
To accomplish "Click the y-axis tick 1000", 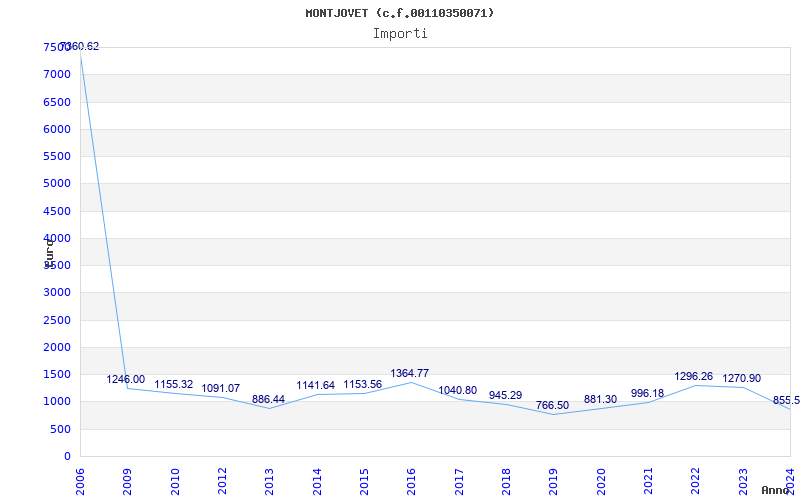I will [x=57, y=402].
